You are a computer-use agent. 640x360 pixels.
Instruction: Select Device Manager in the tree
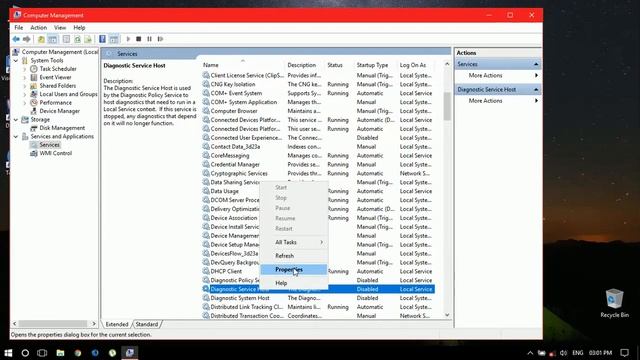click(60, 111)
